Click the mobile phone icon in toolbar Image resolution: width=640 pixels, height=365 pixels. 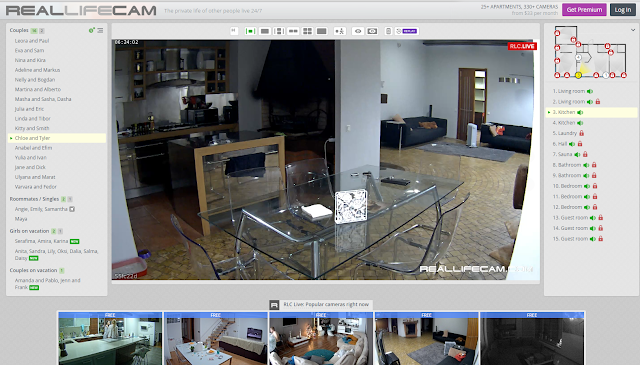pyautogui.click(x=388, y=31)
